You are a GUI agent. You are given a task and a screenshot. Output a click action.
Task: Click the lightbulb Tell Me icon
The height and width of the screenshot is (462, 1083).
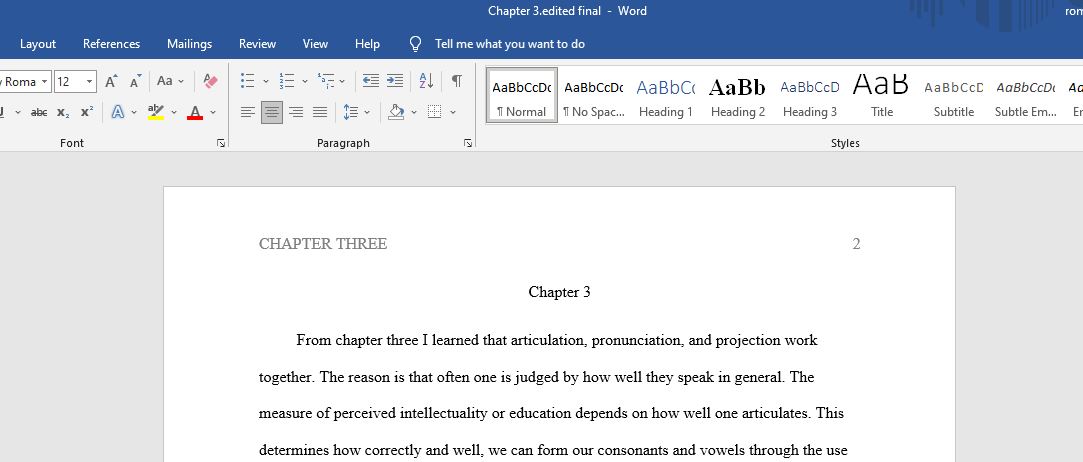coord(415,44)
